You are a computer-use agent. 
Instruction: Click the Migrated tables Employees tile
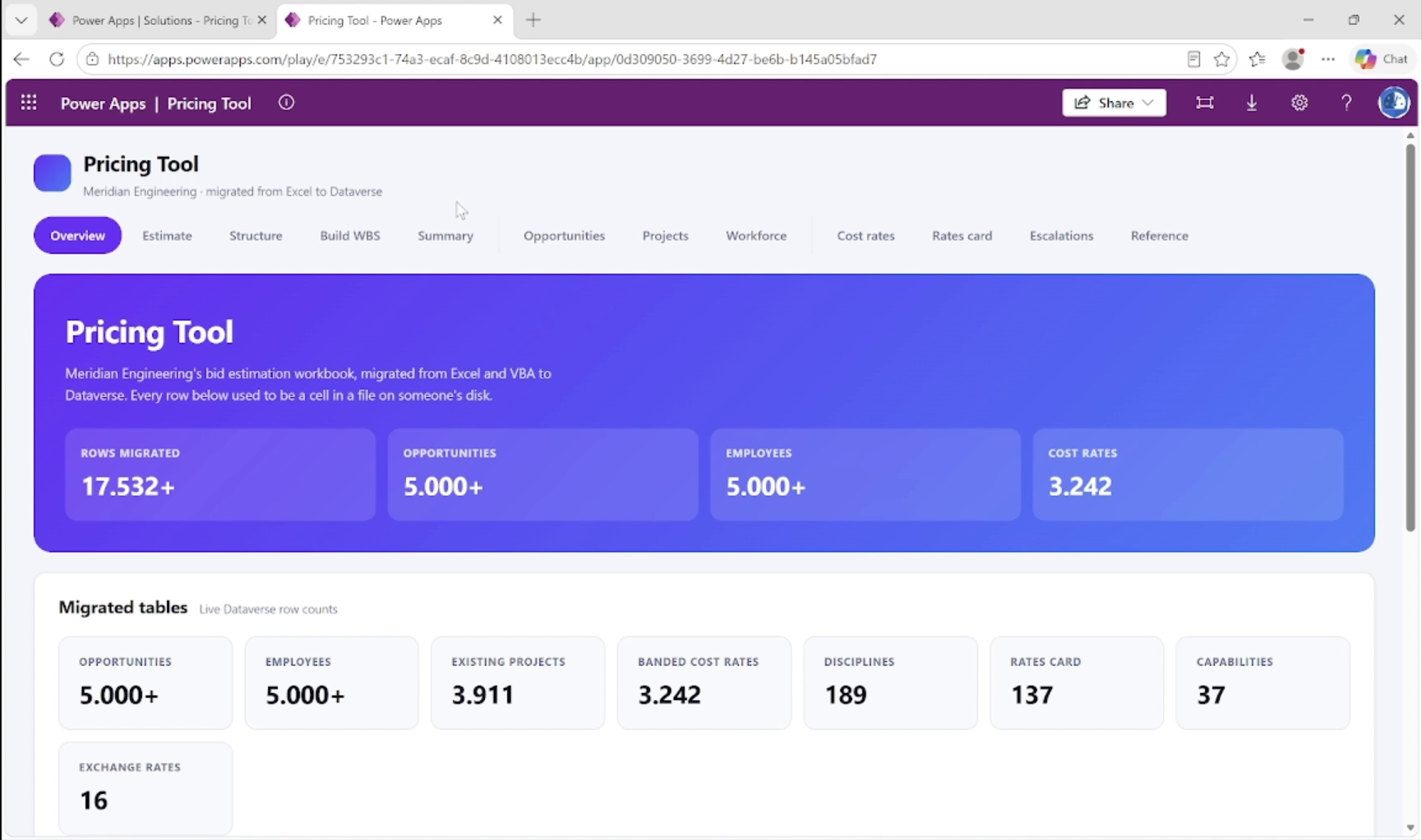point(331,683)
